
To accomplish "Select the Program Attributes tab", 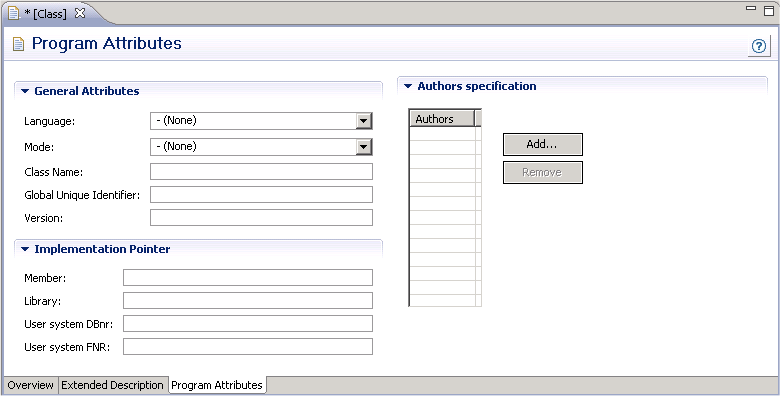I will tap(217, 385).
